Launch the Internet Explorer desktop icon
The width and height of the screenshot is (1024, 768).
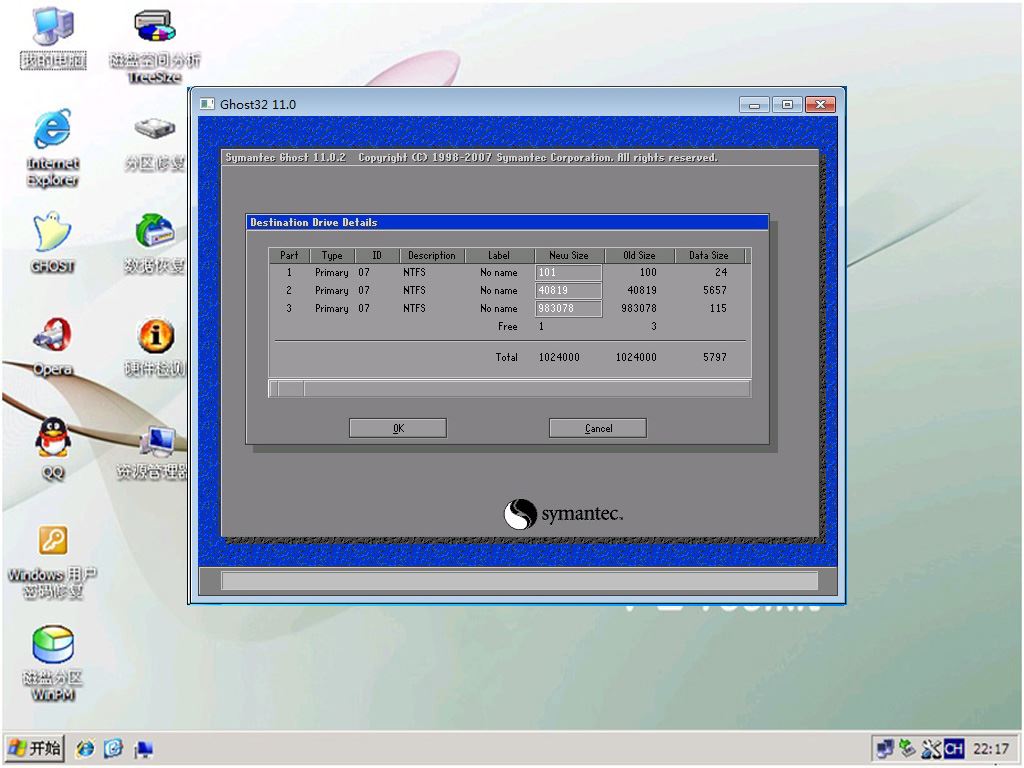click(52, 148)
